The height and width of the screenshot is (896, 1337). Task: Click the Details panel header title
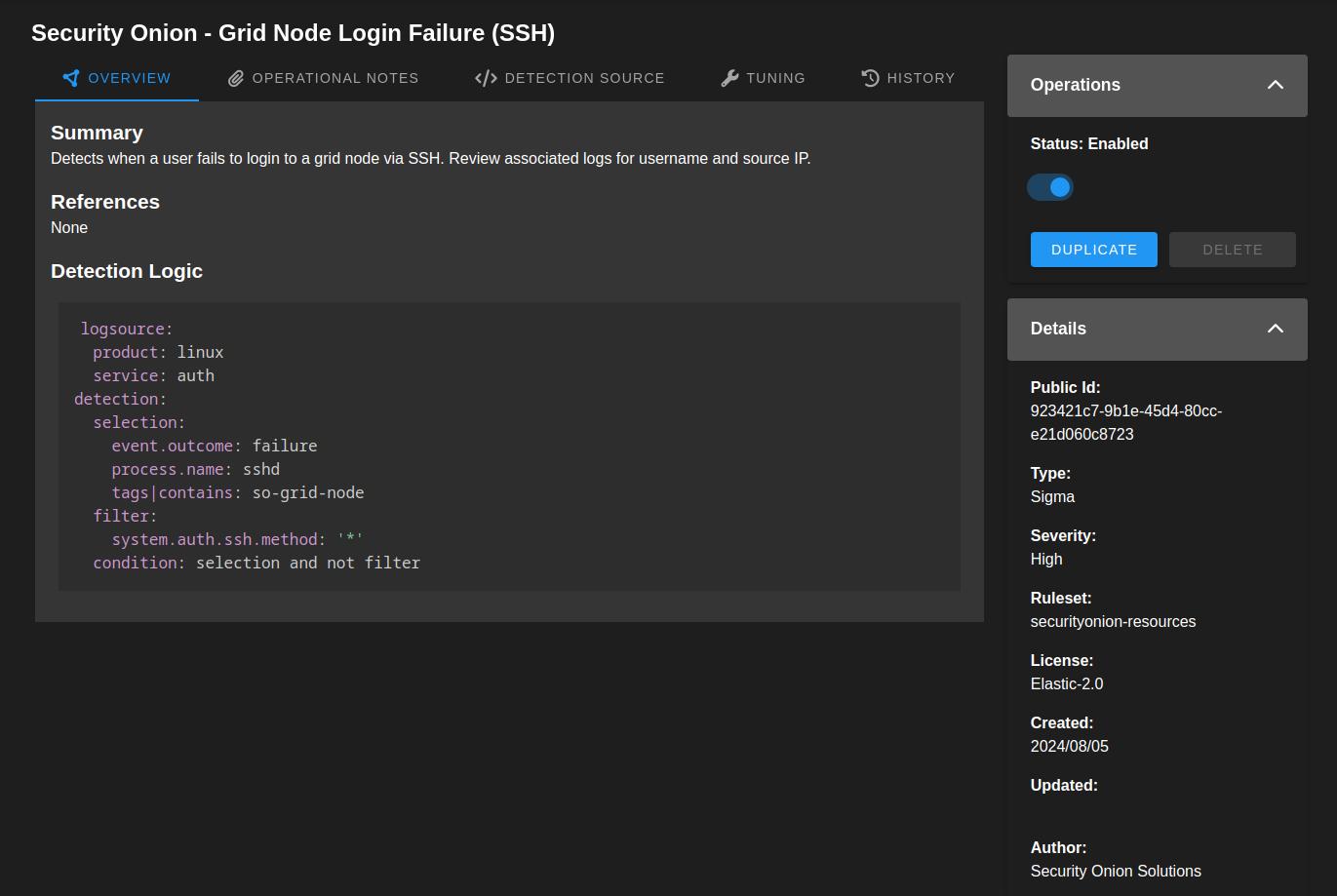1058,329
